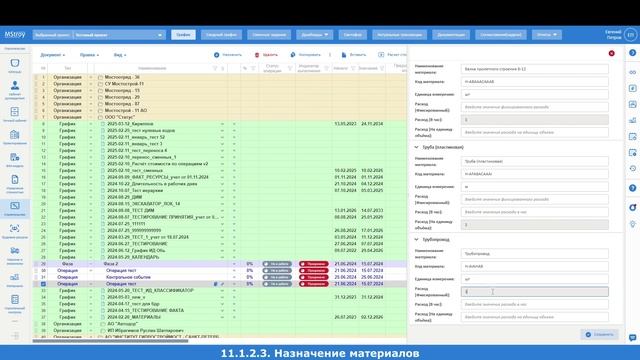Image resolution: width=640 pixels, height=360 pixels.
Task: Expand chevron on 2025-03-12_Кирпилов row
Action: point(222,124)
